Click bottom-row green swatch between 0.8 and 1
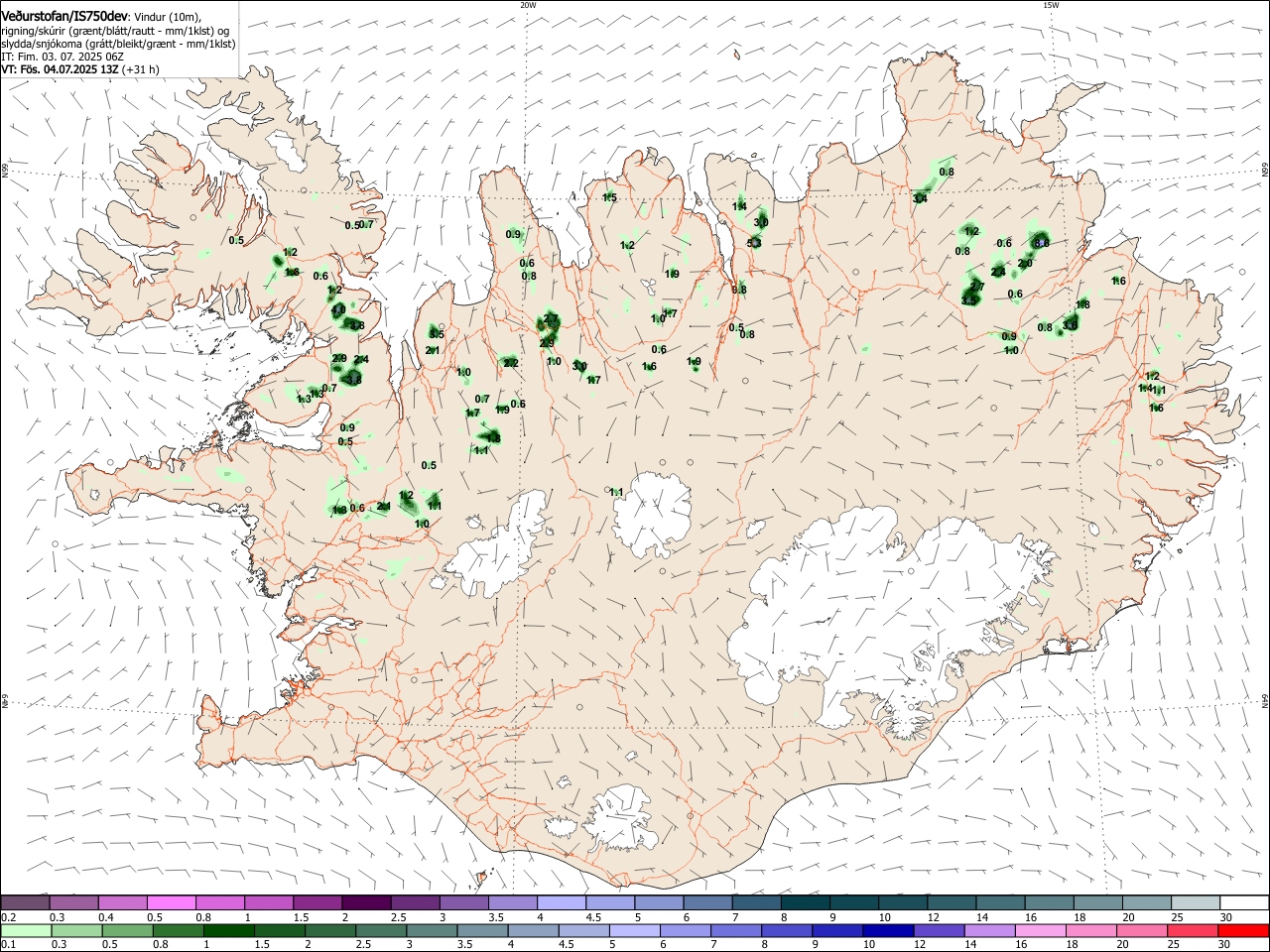 [178, 930]
